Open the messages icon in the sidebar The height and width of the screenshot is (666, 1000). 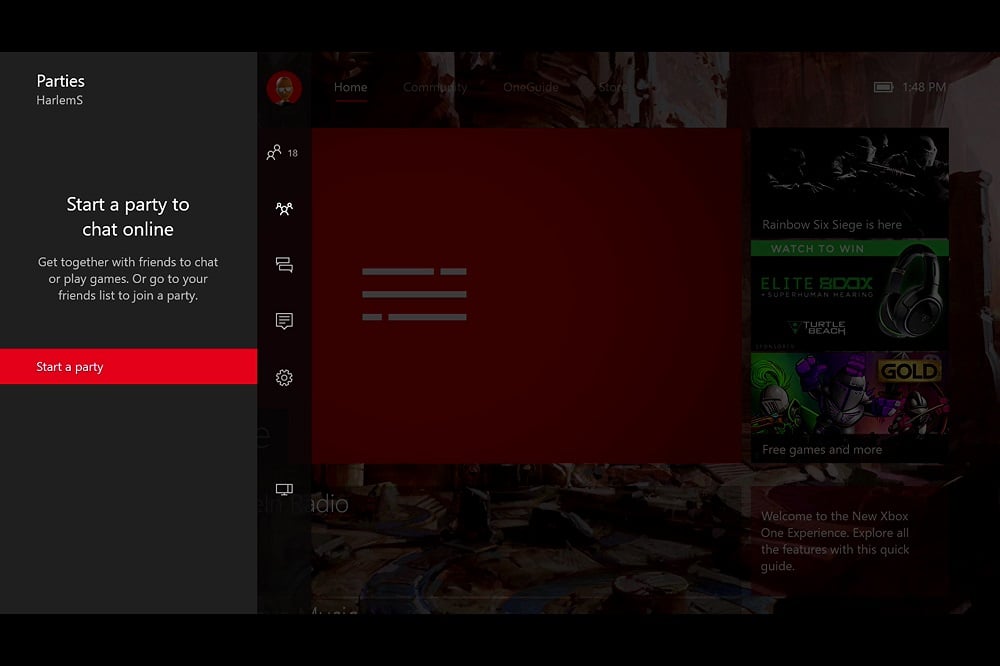pyautogui.click(x=283, y=264)
